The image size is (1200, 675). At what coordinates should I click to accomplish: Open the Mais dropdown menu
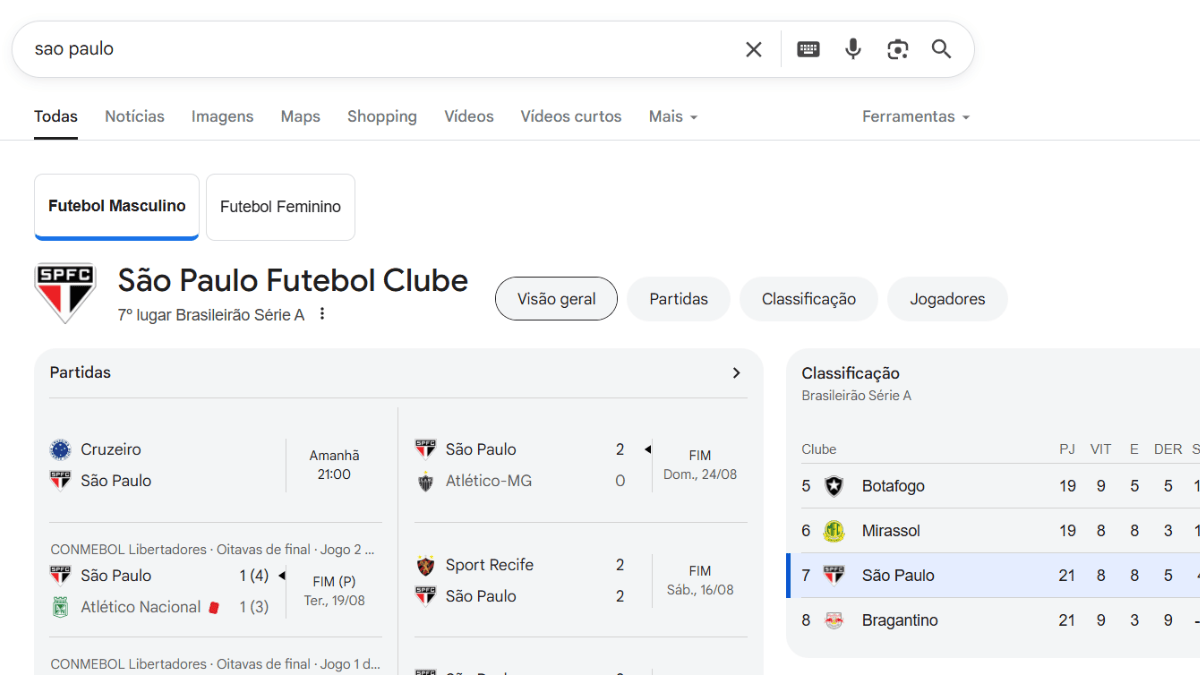673,117
